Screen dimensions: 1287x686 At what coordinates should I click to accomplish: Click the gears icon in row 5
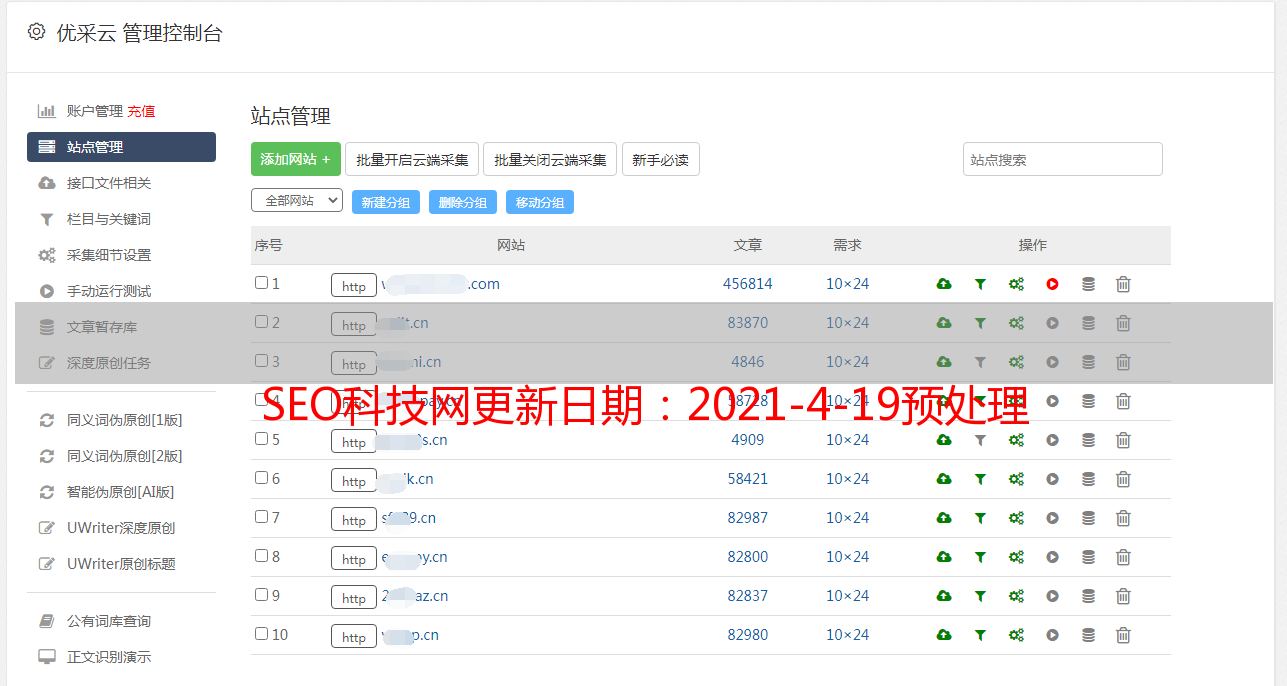pos(1016,440)
